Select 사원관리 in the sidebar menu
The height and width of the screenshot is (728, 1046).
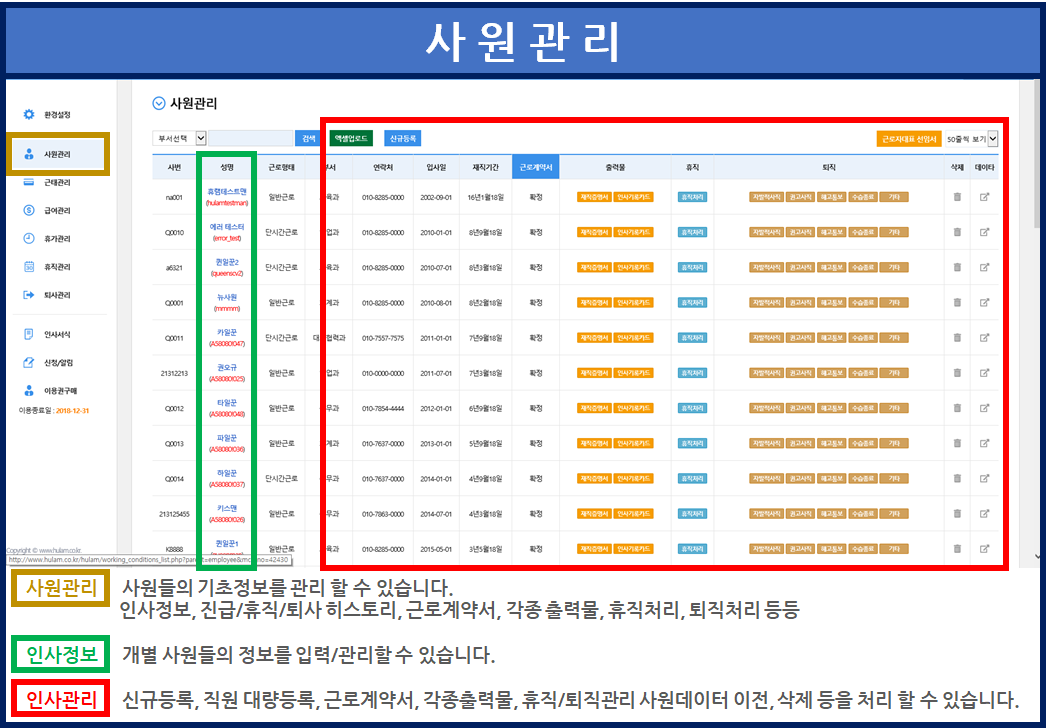click(x=57, y=155)
